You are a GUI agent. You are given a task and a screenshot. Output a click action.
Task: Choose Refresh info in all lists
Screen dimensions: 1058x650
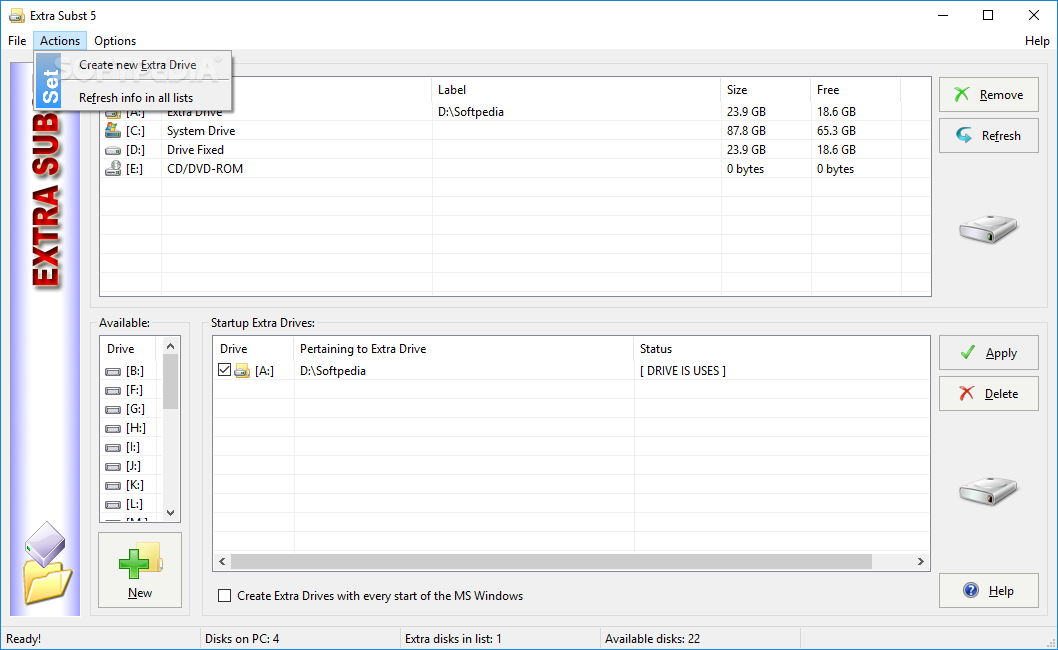pyautogui.click(x=136, y=98)
